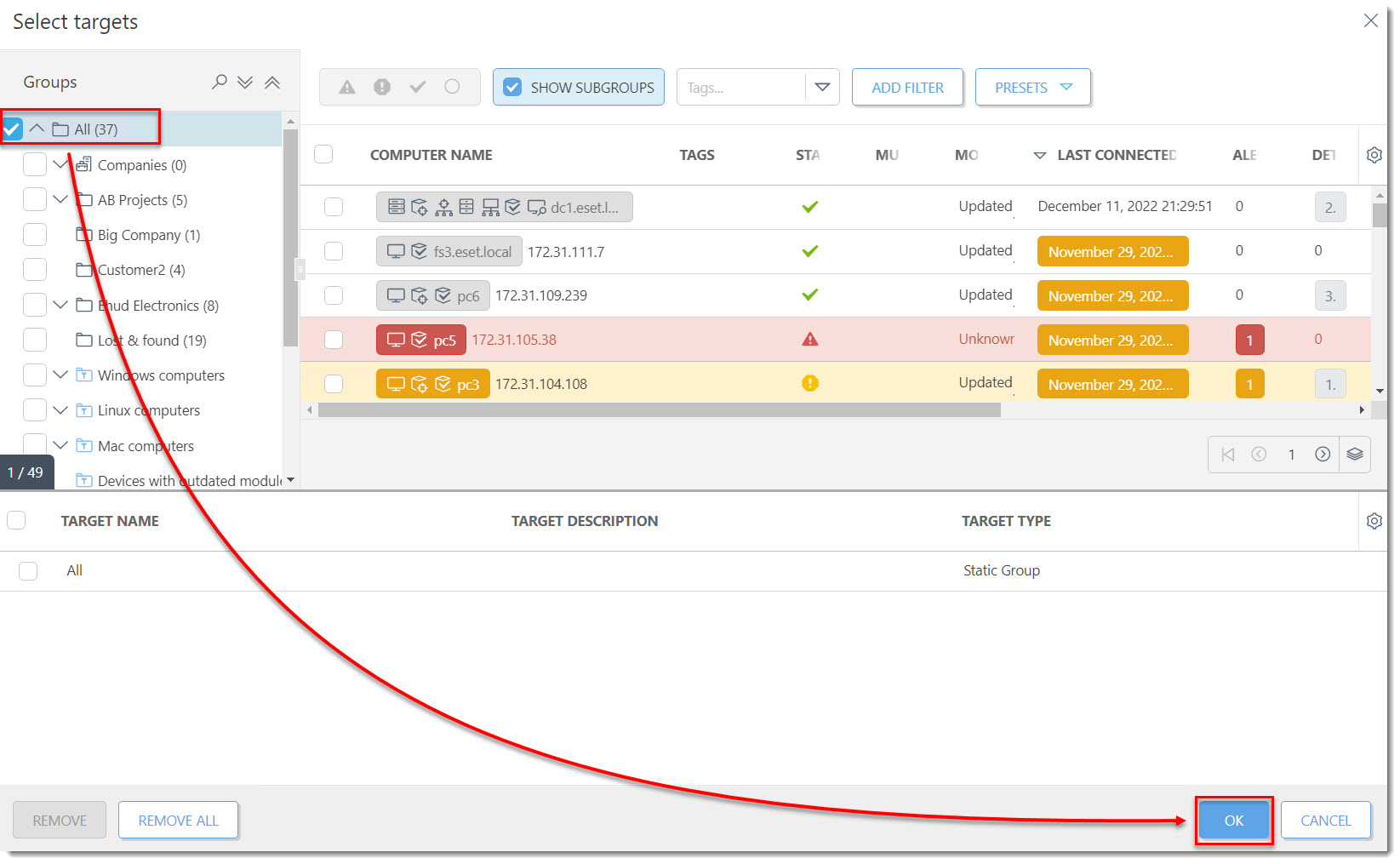The height and width of the screenshot is (864, 1400).
Task: Open the group search magnifier icon
Action: 220,82
